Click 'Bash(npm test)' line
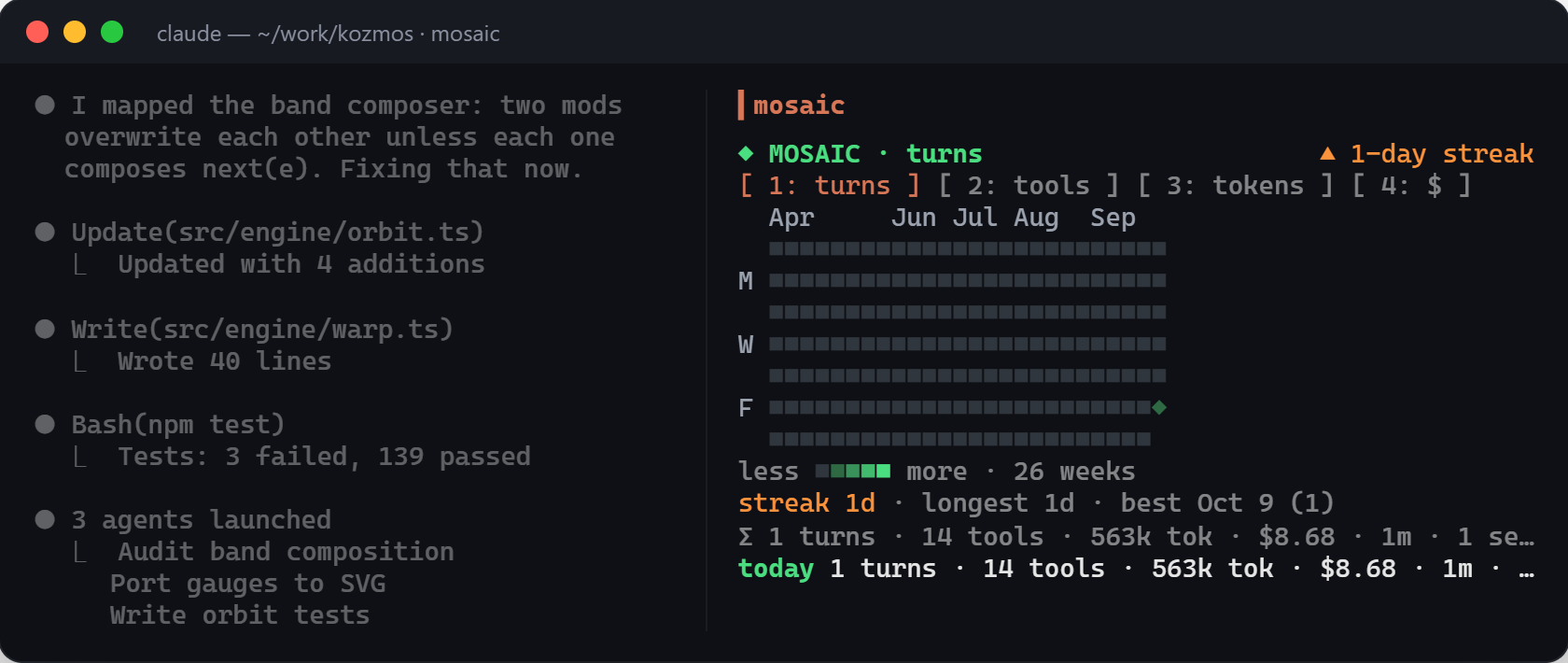1568x663 pixels. 177,425
